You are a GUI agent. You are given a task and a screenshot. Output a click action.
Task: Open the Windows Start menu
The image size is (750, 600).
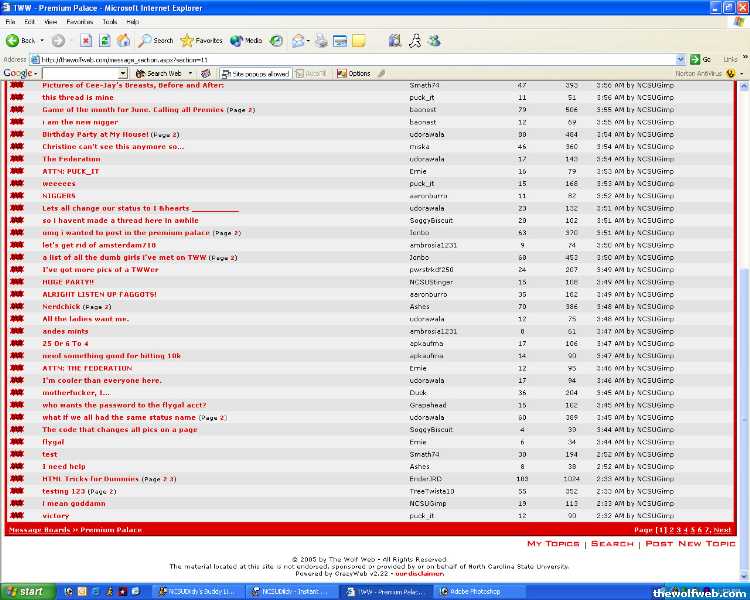click(x=25, y=591)
